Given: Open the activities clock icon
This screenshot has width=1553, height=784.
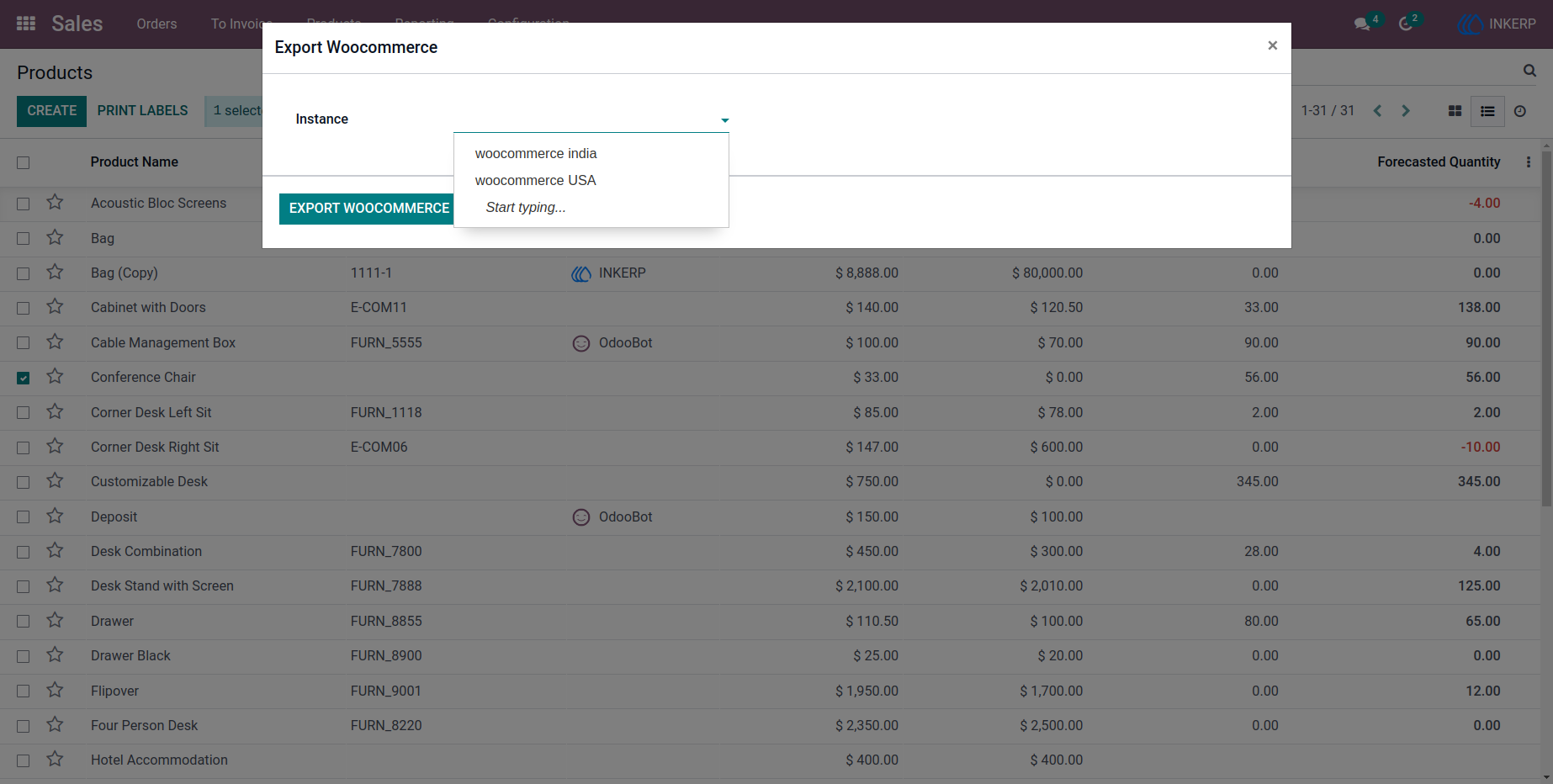Looking at the screenshot, I should coord(1406,24).
